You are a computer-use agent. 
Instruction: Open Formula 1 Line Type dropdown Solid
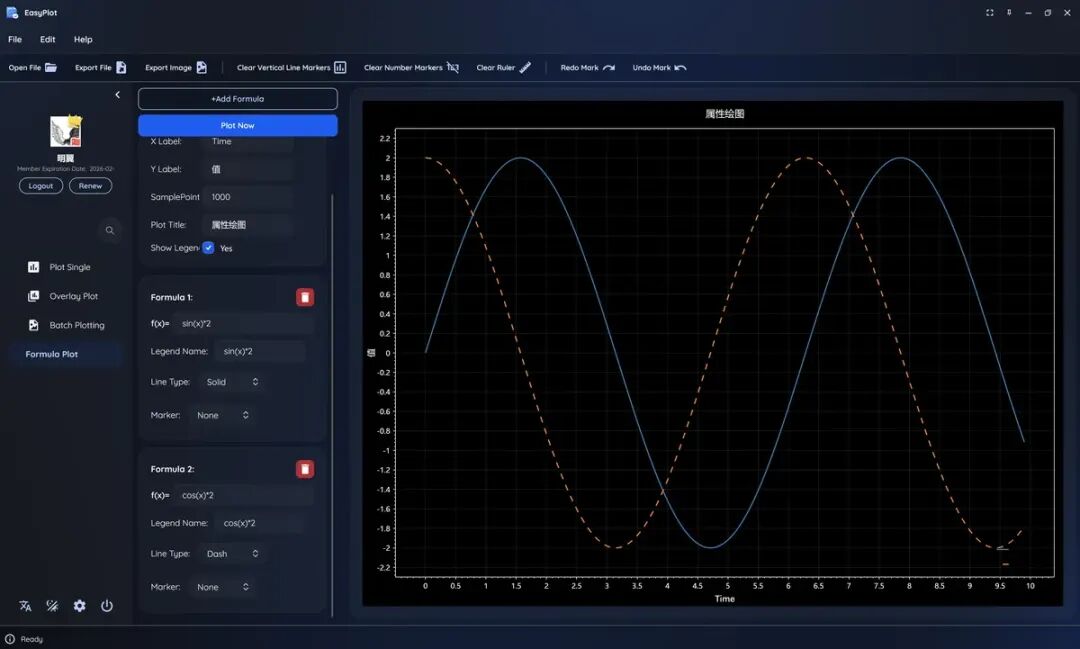(x=232, y=382)
